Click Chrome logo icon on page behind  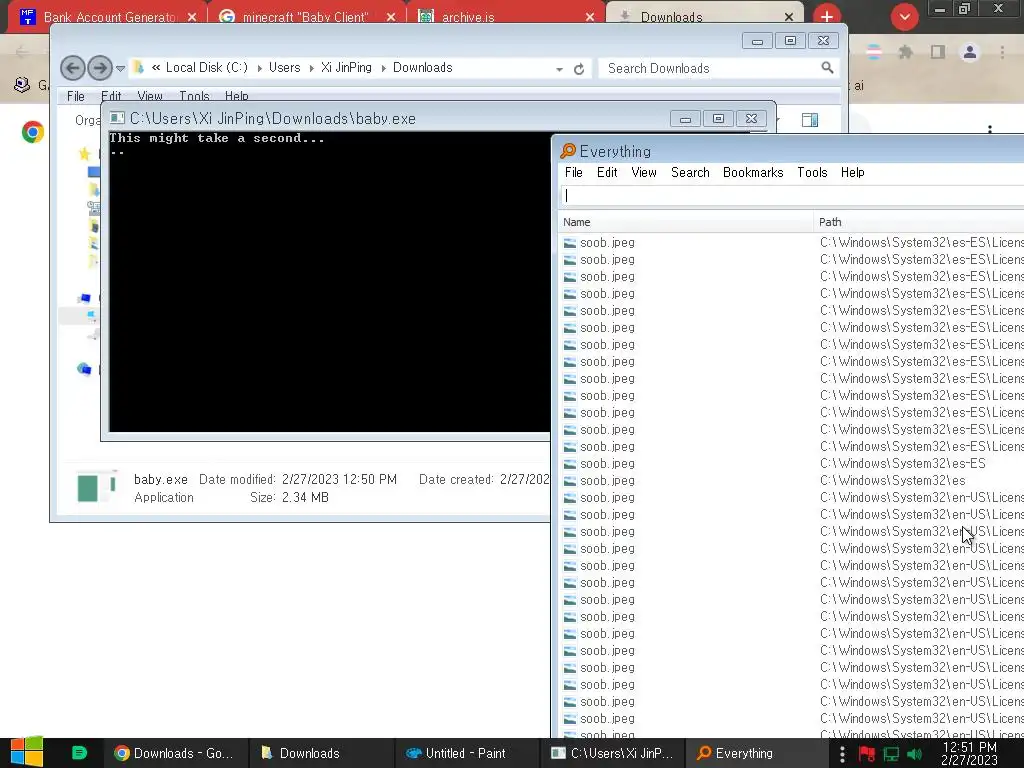pyautogui.click(x=33, y=132)
